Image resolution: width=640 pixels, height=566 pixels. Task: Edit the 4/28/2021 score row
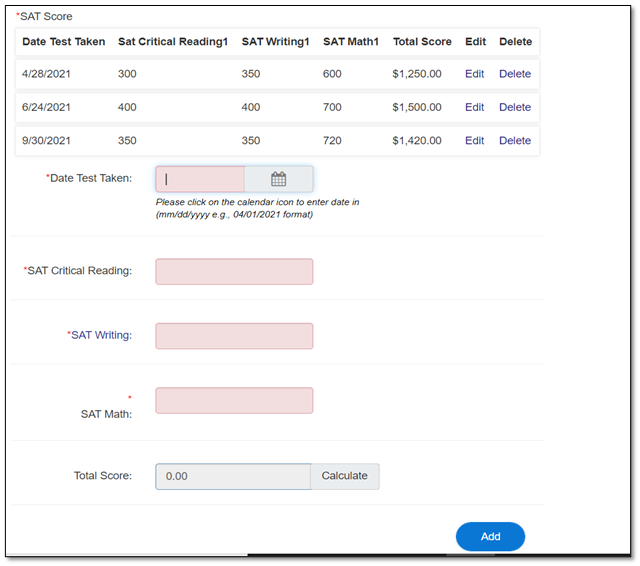(x=474, y=74)
